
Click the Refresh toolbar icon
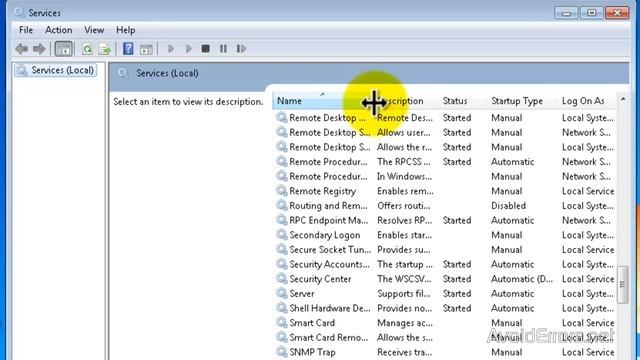pos(87,49)
